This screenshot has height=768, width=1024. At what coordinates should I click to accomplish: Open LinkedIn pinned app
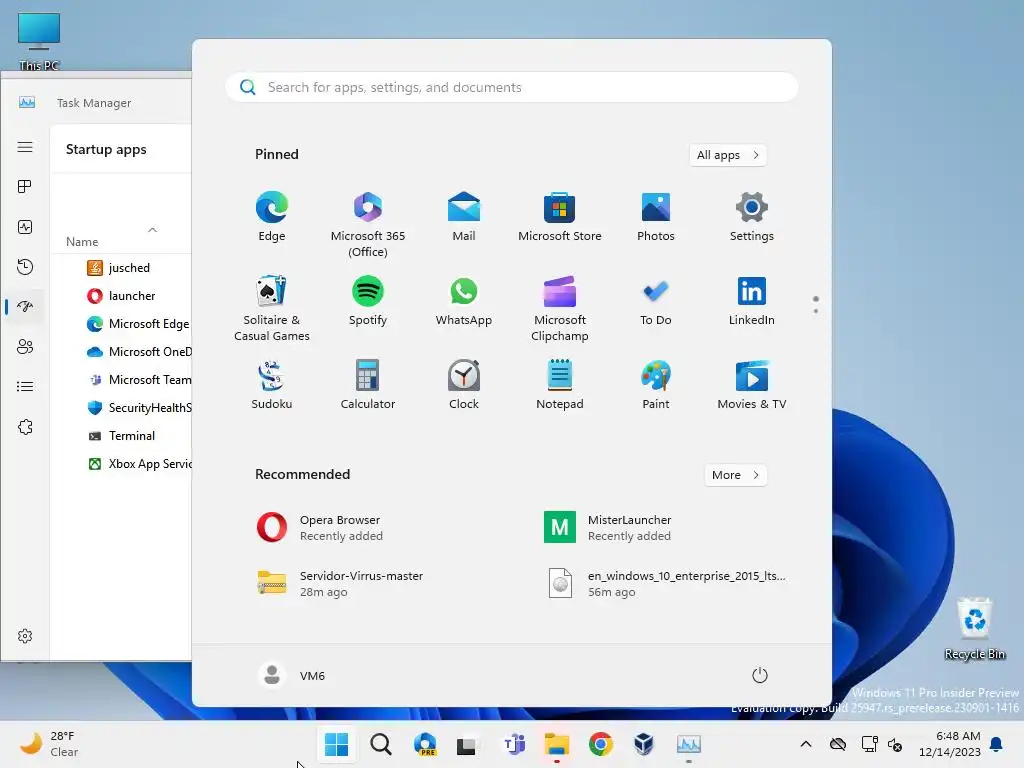click(752, 301)
